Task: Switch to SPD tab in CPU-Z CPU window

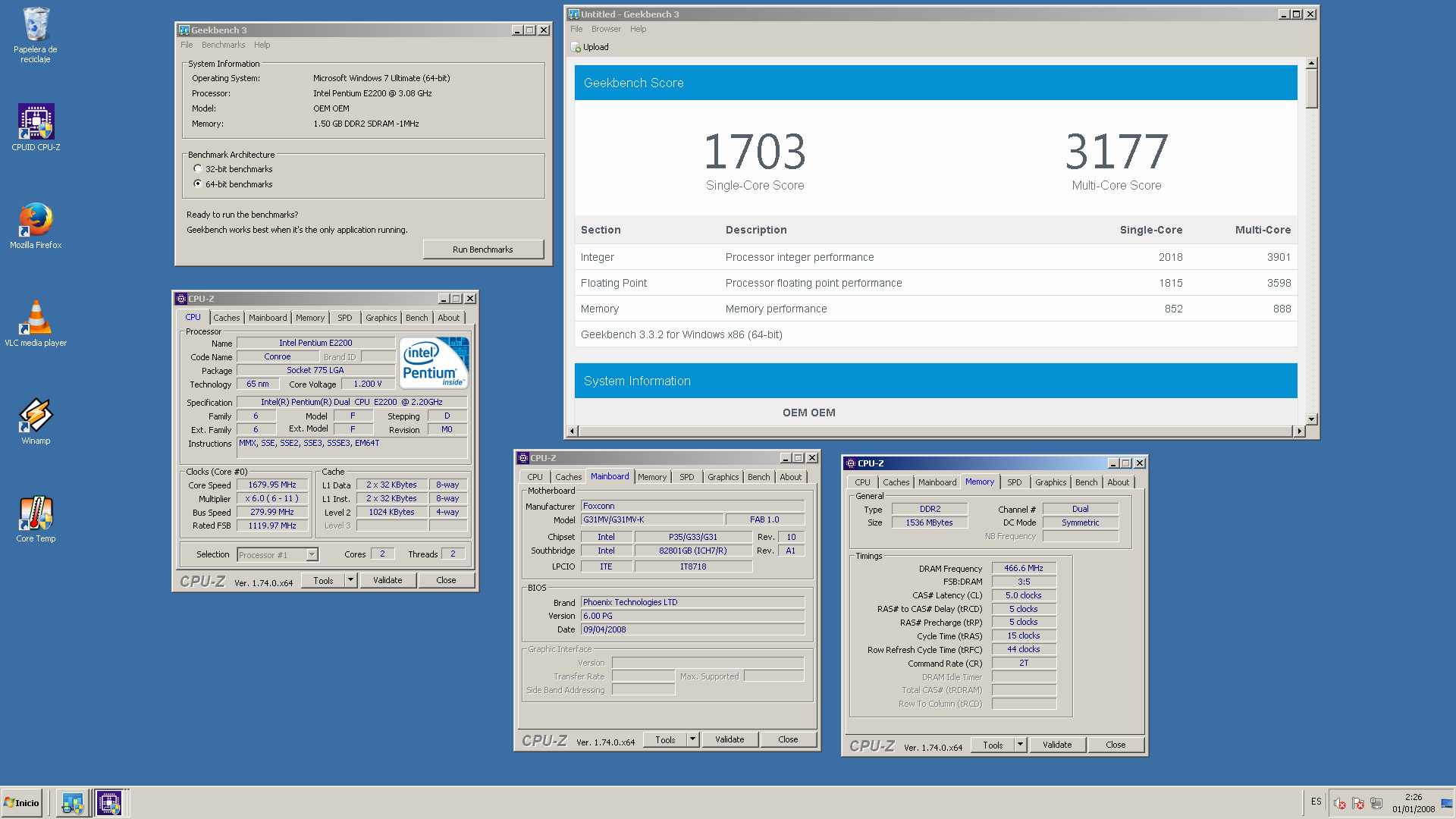Action: 345,318
